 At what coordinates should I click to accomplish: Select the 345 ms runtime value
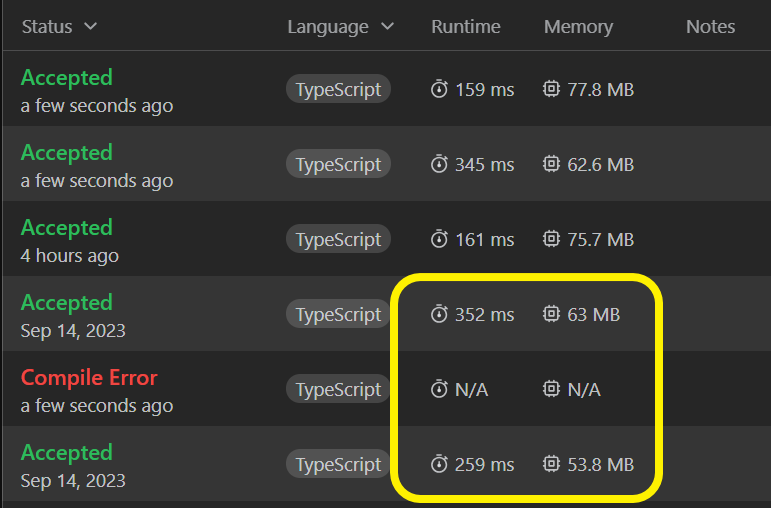point(484,164)
